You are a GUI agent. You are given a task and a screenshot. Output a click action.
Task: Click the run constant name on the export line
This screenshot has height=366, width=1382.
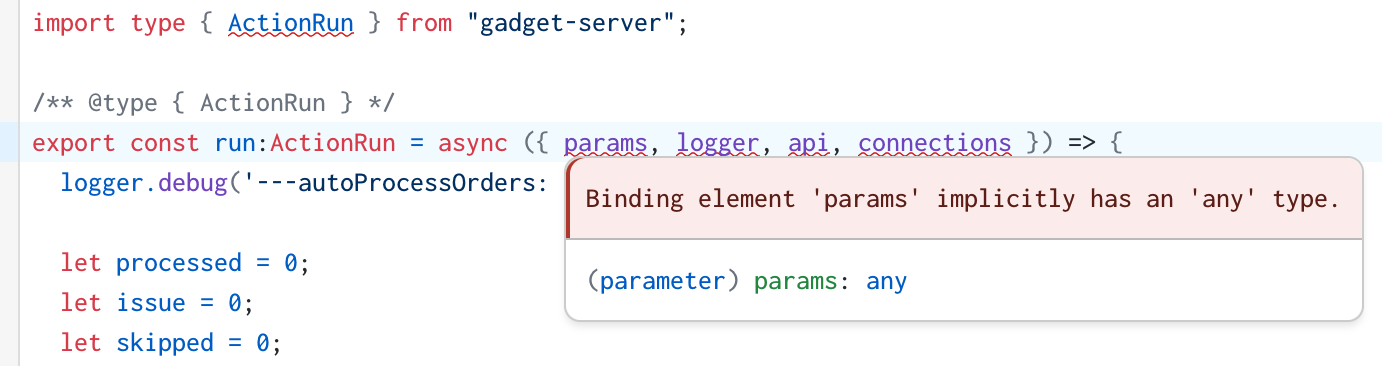(235, 143)
